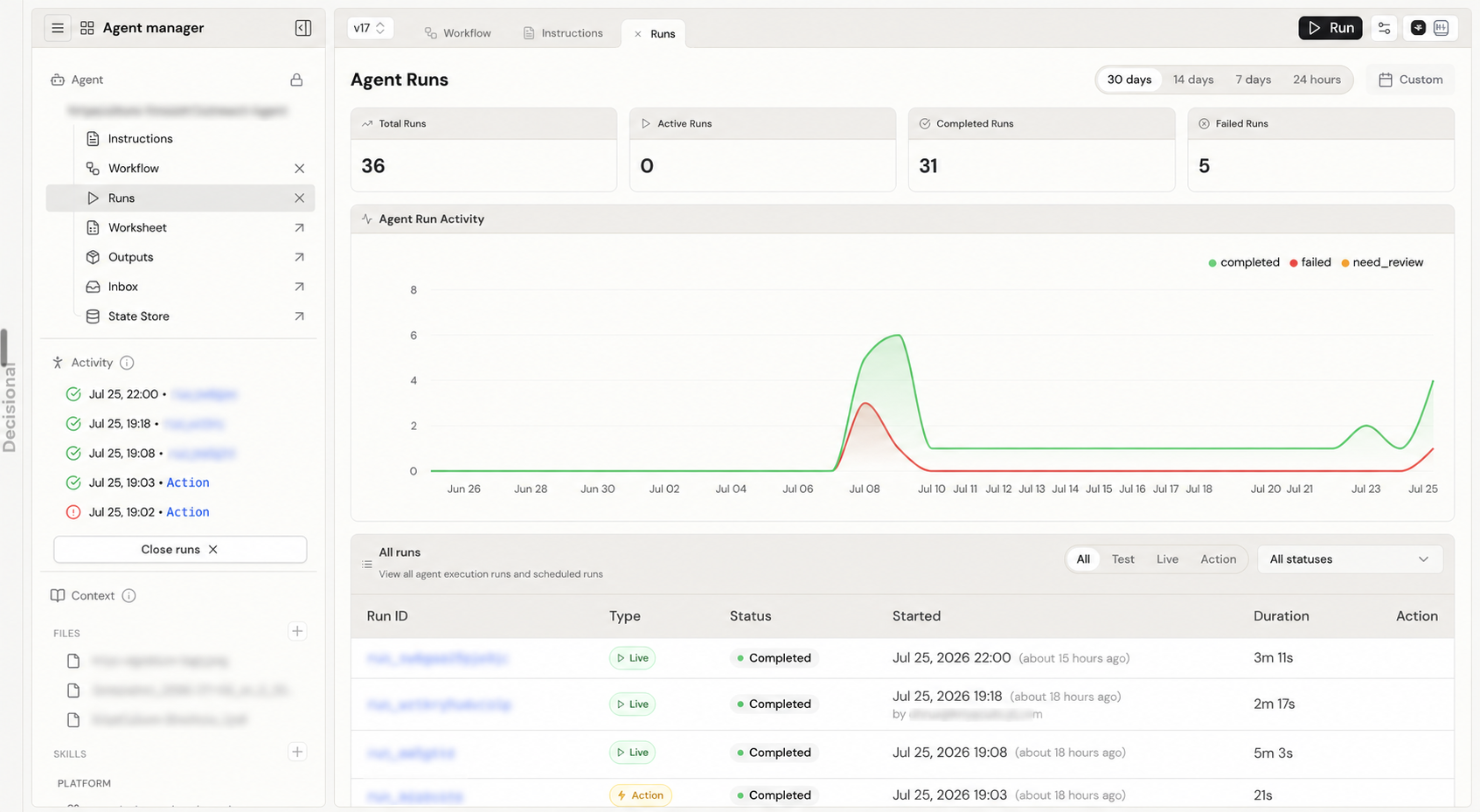Open Outputs in the sidebar tree
Screen dimensions: 1480x812
pyautogui.click(x=130, y=257)
